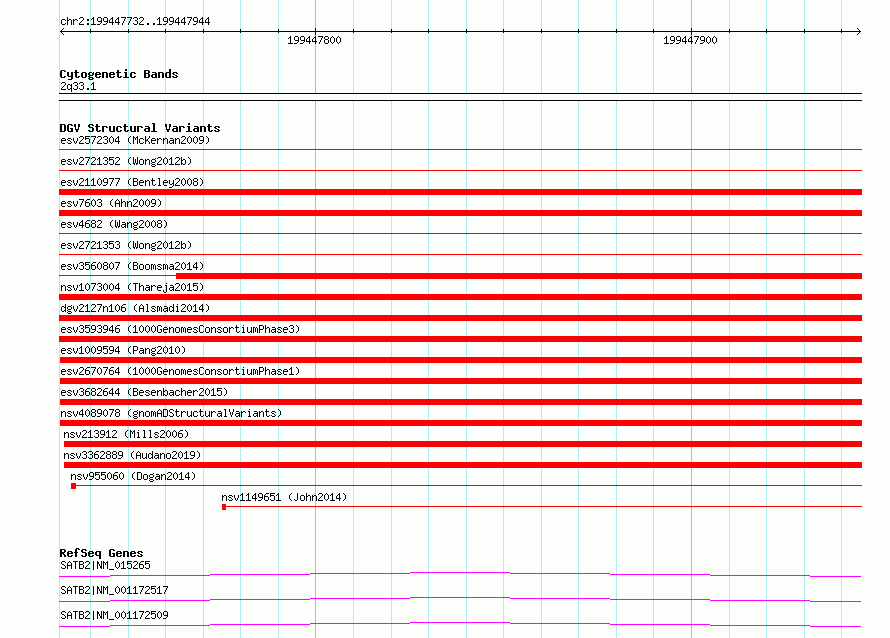The image size is (890, 638).
Task: Open the nsv3362889 (Audano2019) variant label
Action: tap(132, 455)
